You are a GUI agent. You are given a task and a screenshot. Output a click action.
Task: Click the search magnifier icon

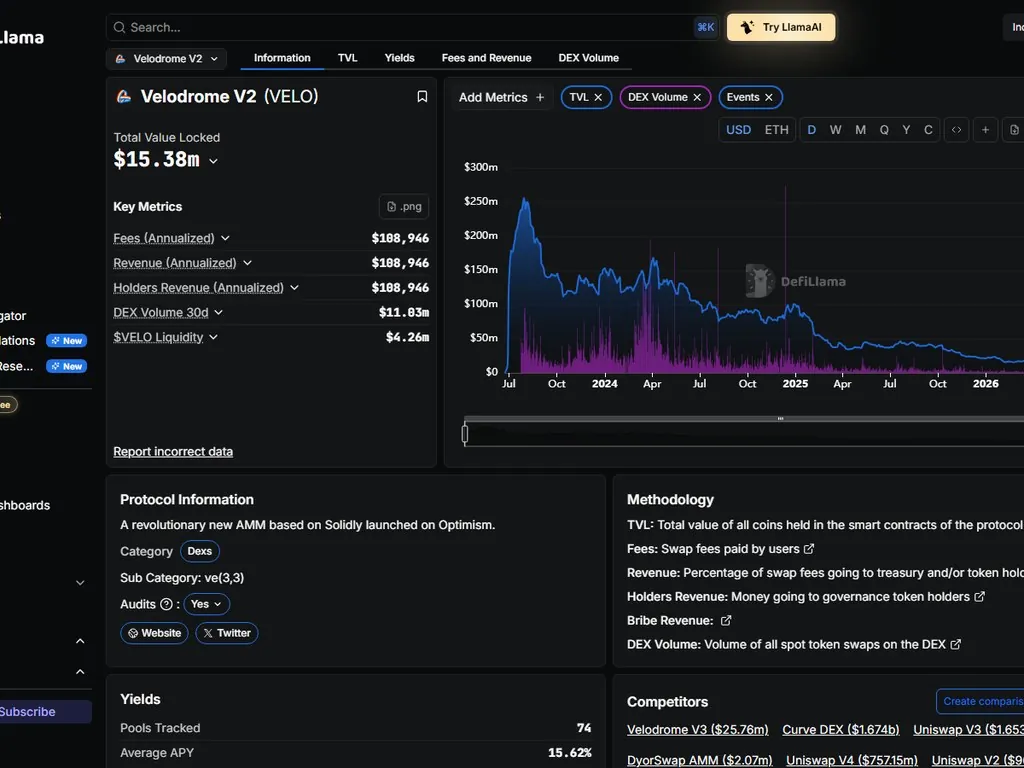(x=119, y=27)
